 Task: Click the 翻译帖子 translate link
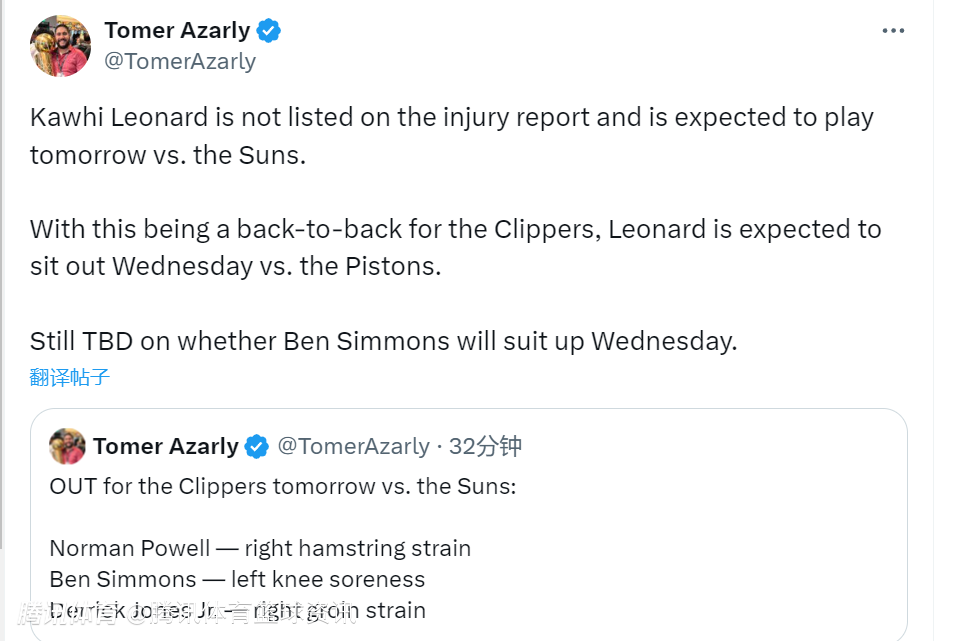70,377
